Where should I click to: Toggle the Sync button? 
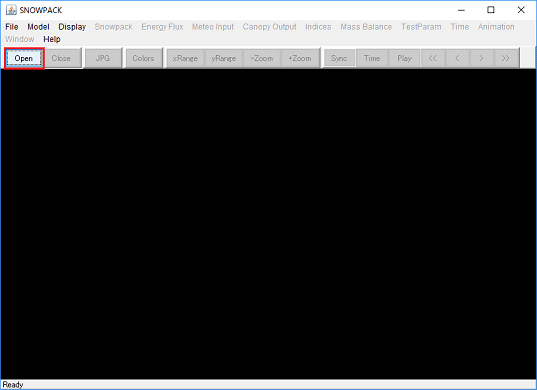339,58
